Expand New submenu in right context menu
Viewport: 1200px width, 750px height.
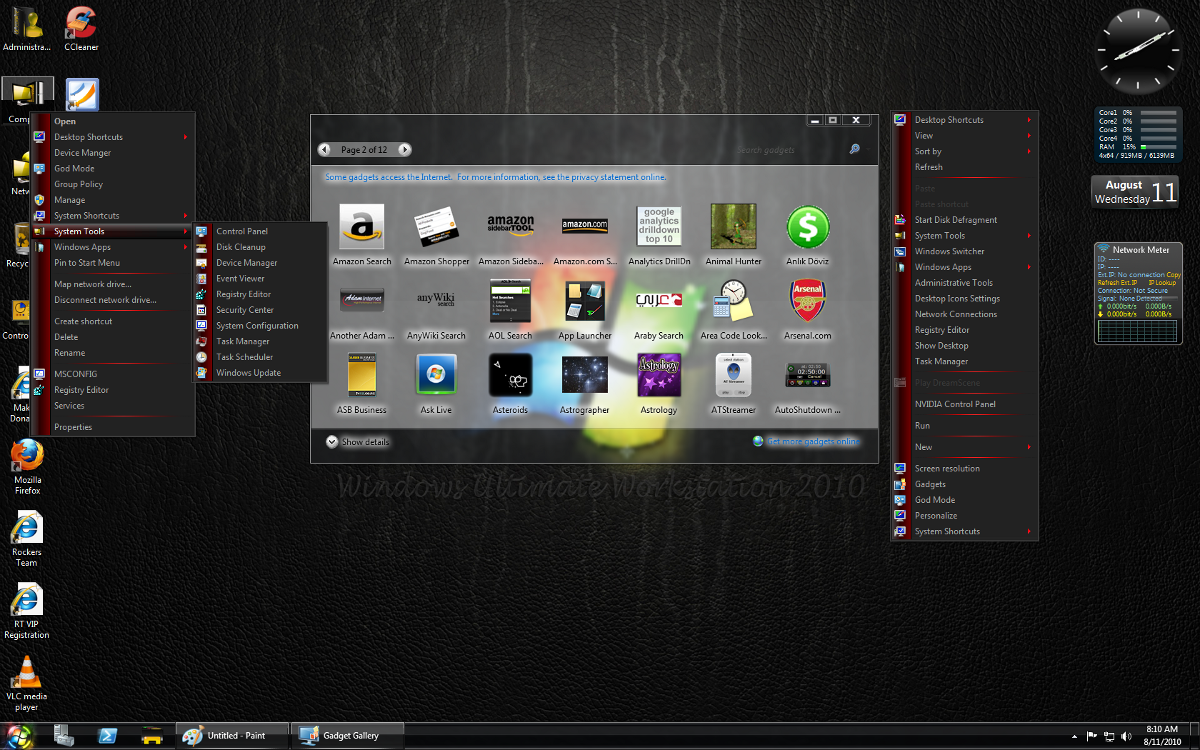(965, 447)
